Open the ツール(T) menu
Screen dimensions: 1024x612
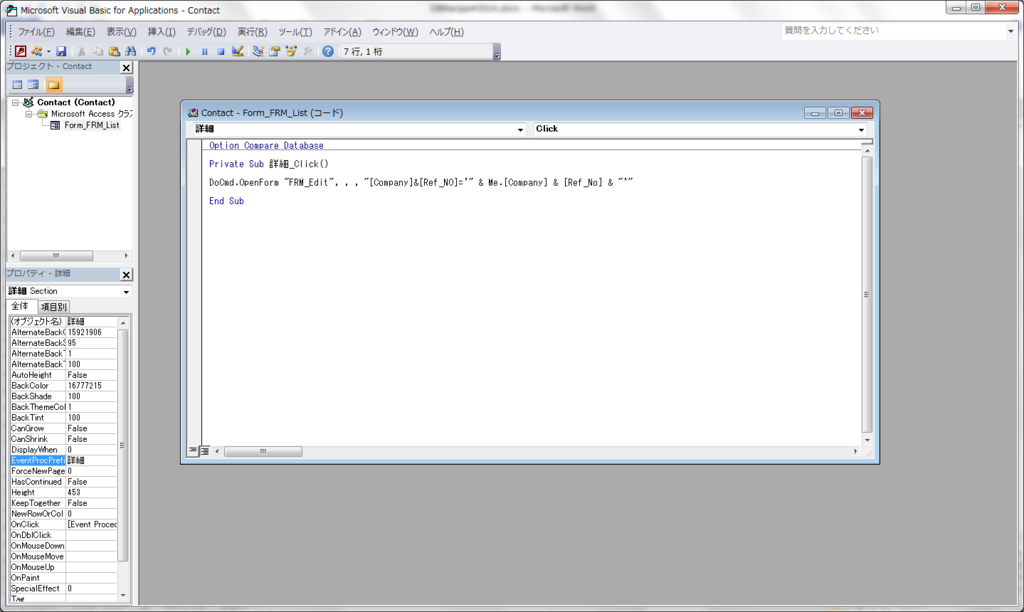click(x=295, y=31)
